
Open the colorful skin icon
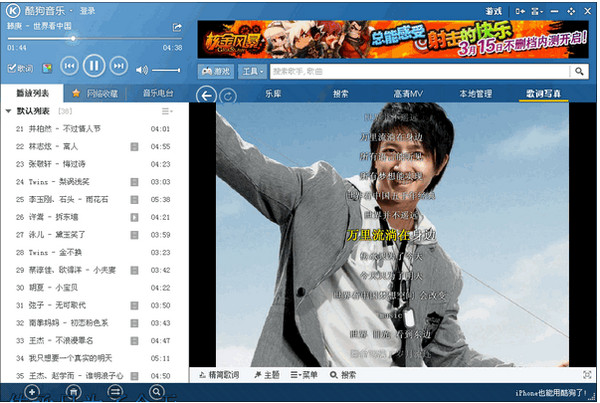(47, 69)
